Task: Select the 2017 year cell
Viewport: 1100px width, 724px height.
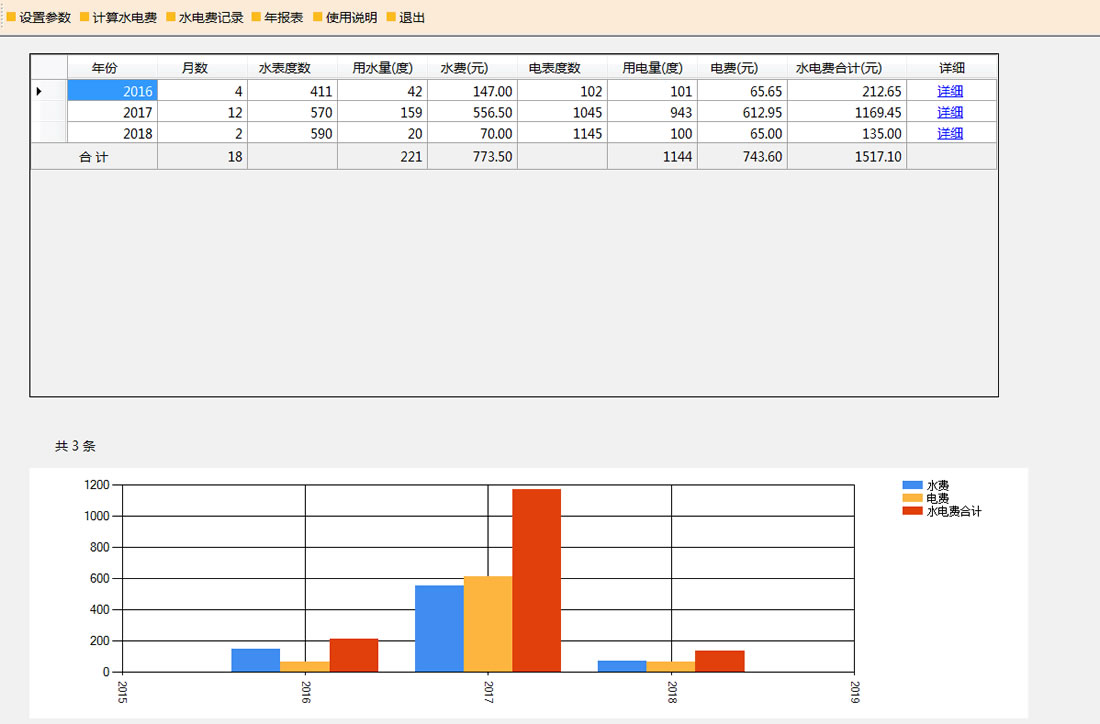Action: [112, 112]
